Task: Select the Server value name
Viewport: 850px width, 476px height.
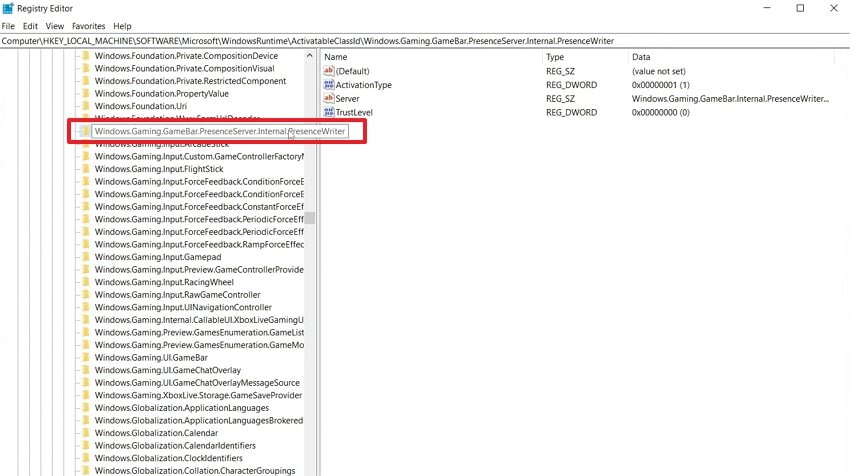Action: [347, 99]
